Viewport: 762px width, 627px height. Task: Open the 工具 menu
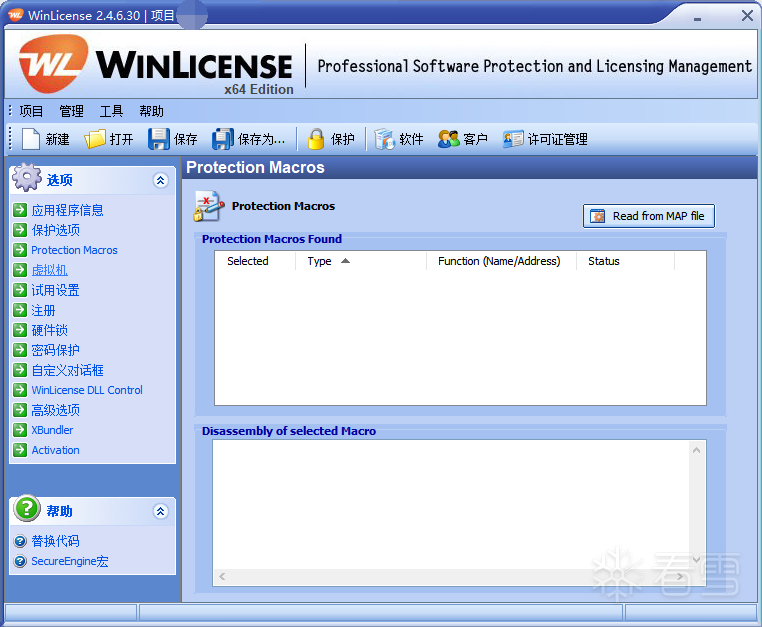[111, 111]
